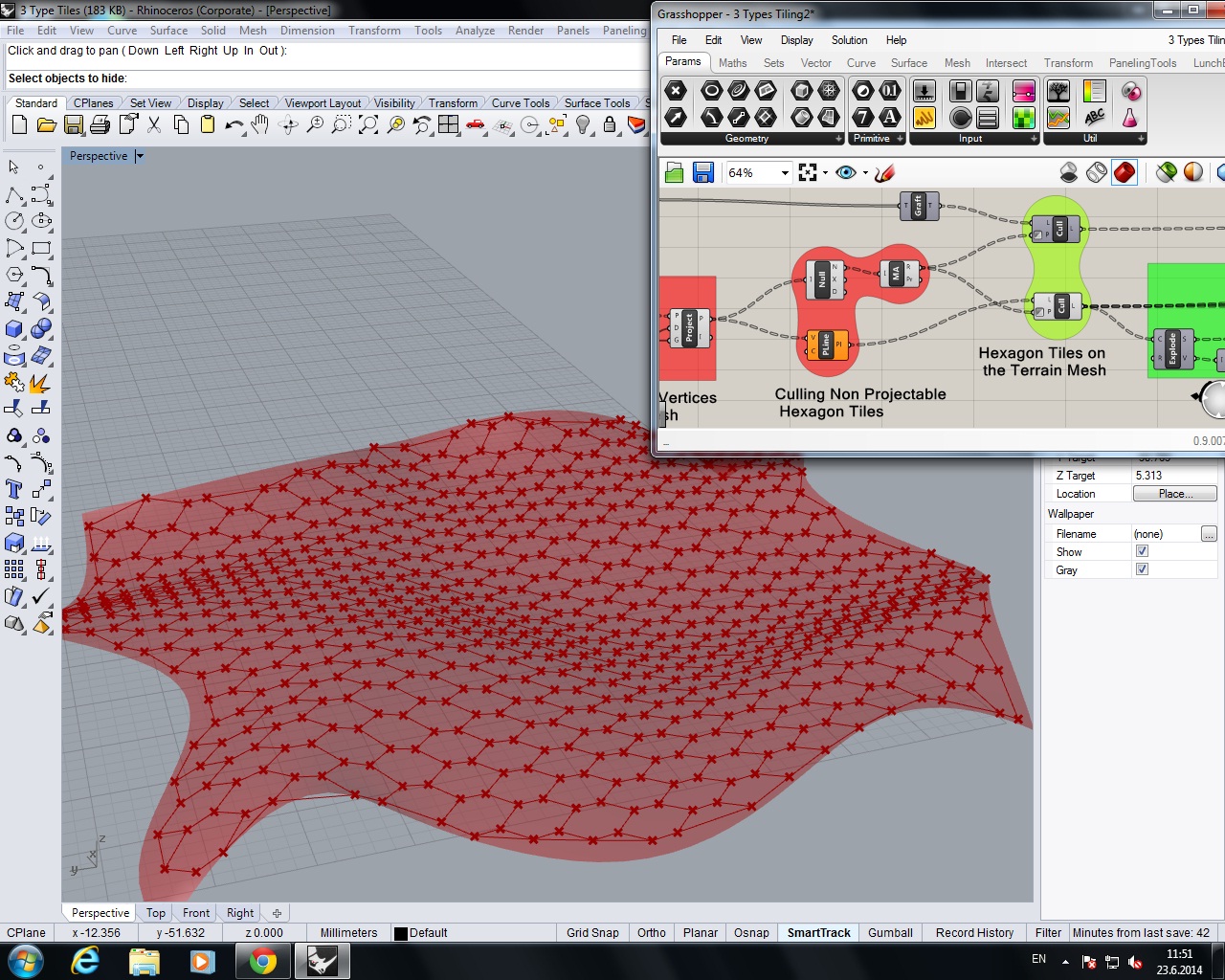1225x980 pixels.
Task: Pick the Circle parameter in Grasshopper Geometry
Action: click(711, 90)
